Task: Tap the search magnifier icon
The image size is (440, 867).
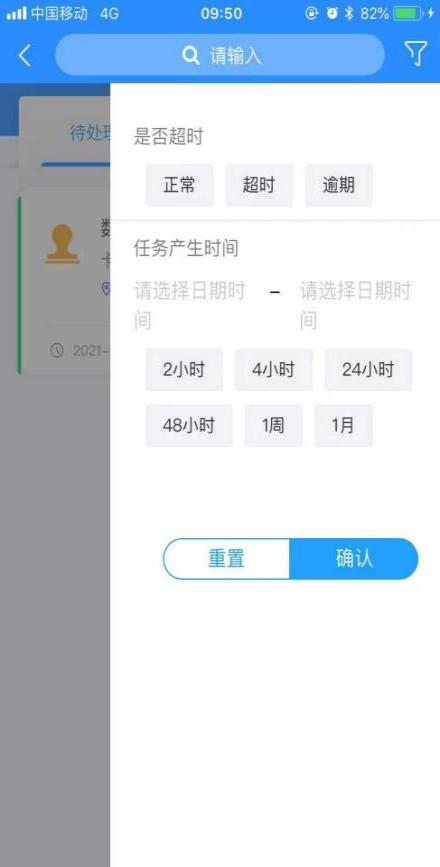Action: click(190, 56)
